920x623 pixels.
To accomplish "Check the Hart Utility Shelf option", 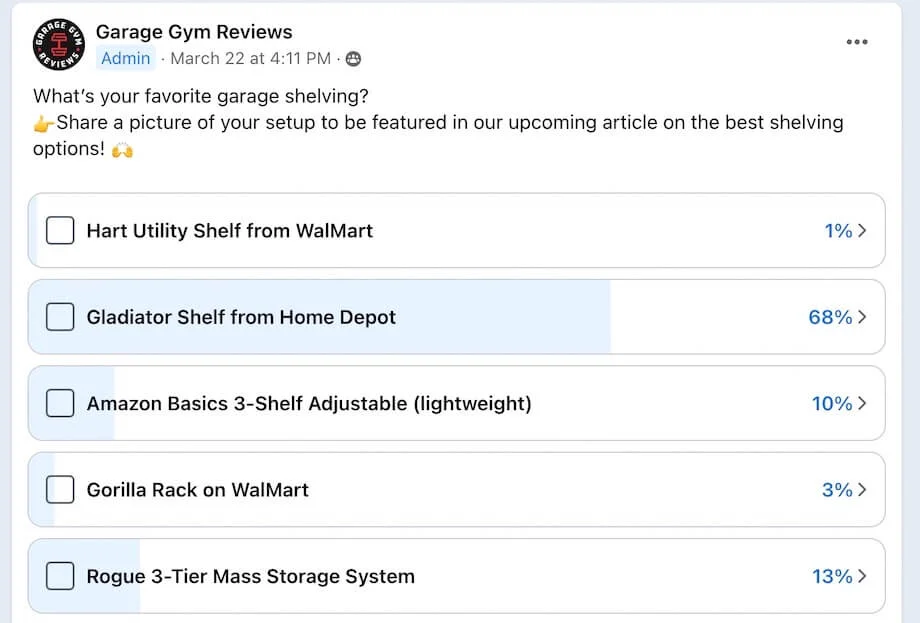I will tap(60, 230).
